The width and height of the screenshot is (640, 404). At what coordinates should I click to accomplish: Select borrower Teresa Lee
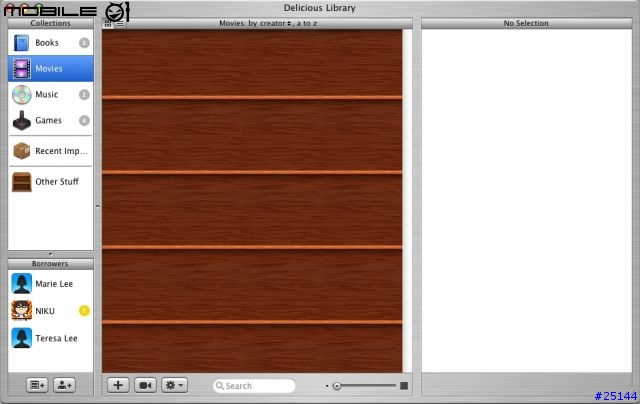51,338
